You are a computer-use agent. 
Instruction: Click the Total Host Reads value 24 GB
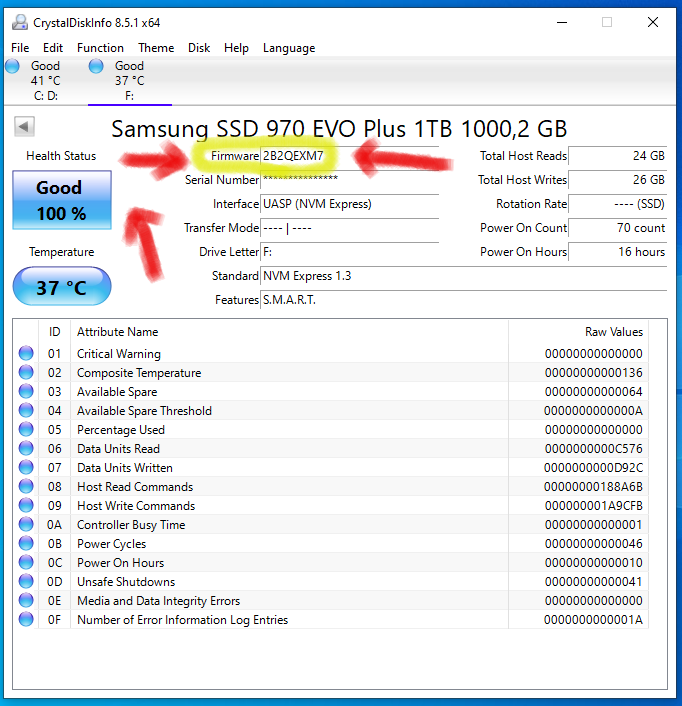[618, 156]
